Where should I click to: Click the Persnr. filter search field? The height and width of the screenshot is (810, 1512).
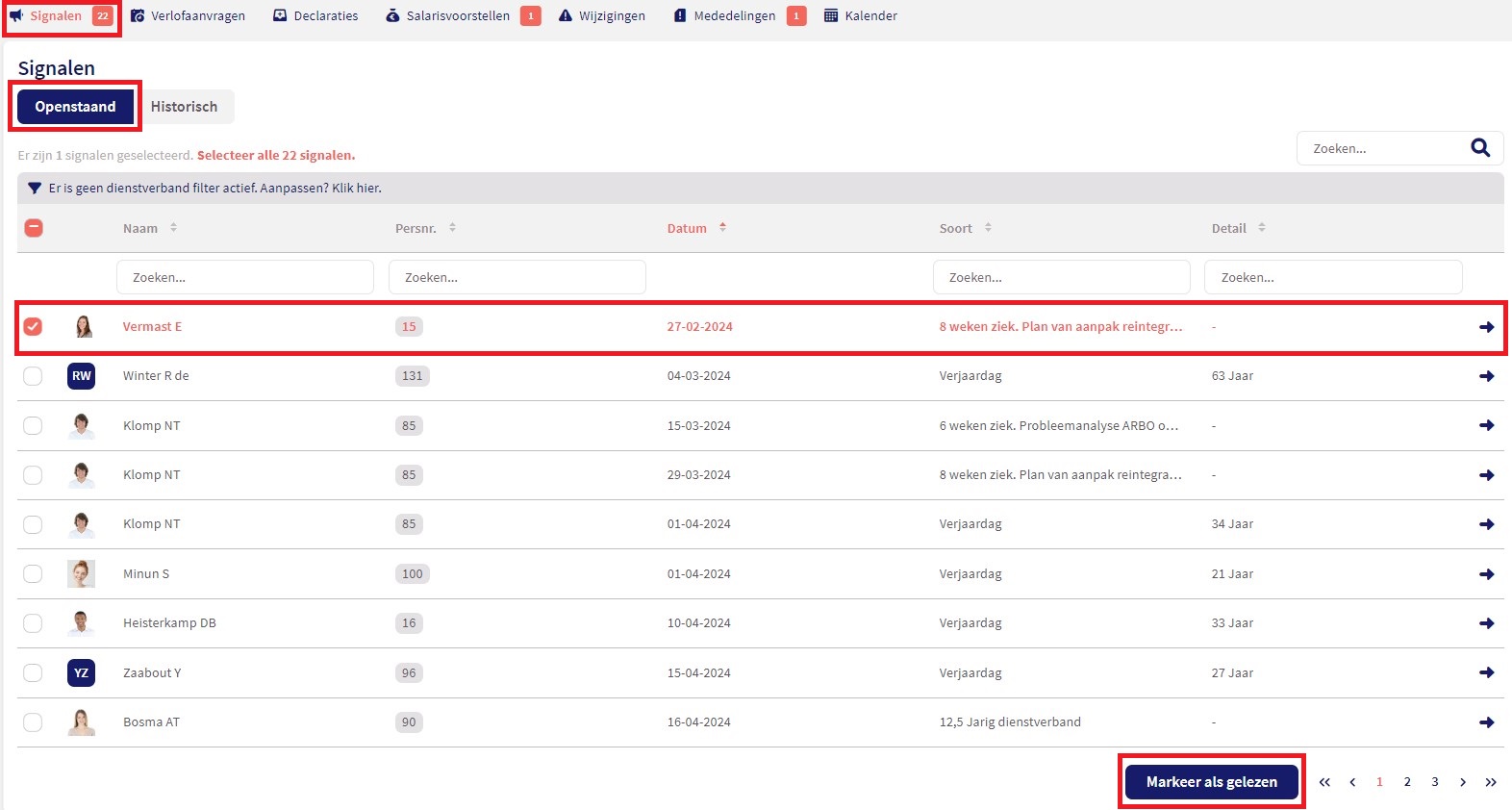click(x=517, y=277)
